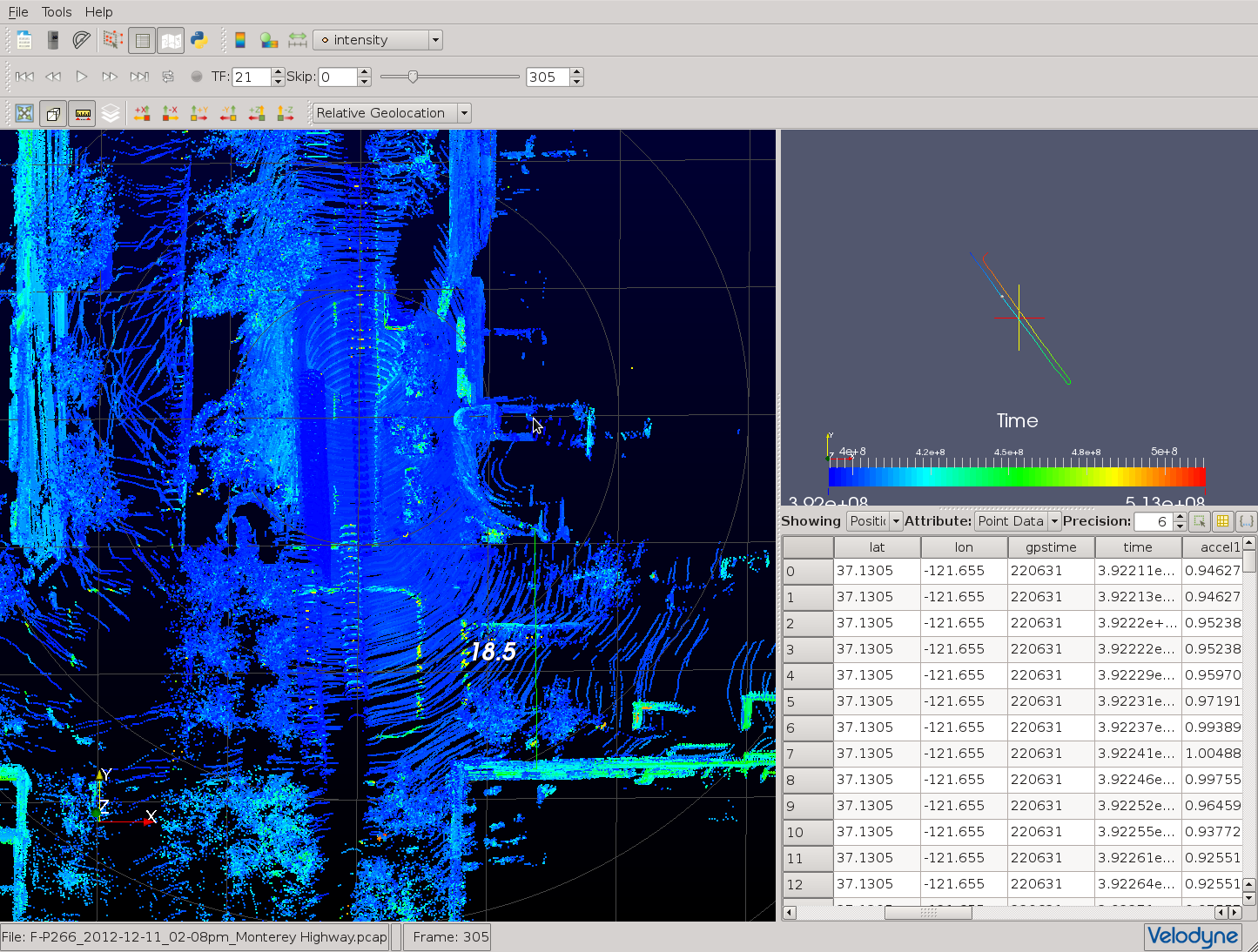Click the sensor stream icon
1258x952 pixels.
(x=53, y=40)
